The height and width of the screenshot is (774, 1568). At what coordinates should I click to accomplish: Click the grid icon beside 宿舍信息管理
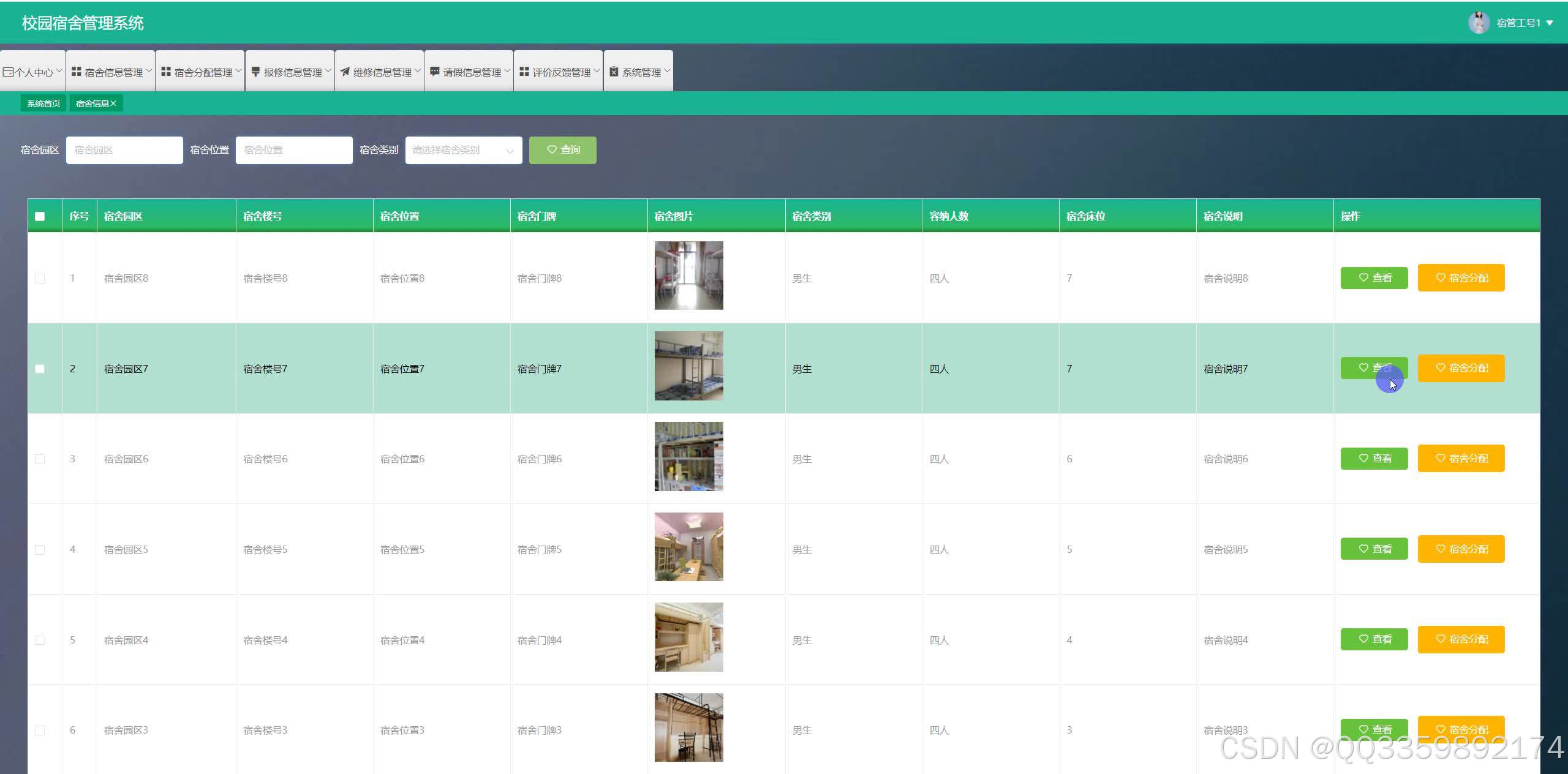tap(77, 72)
